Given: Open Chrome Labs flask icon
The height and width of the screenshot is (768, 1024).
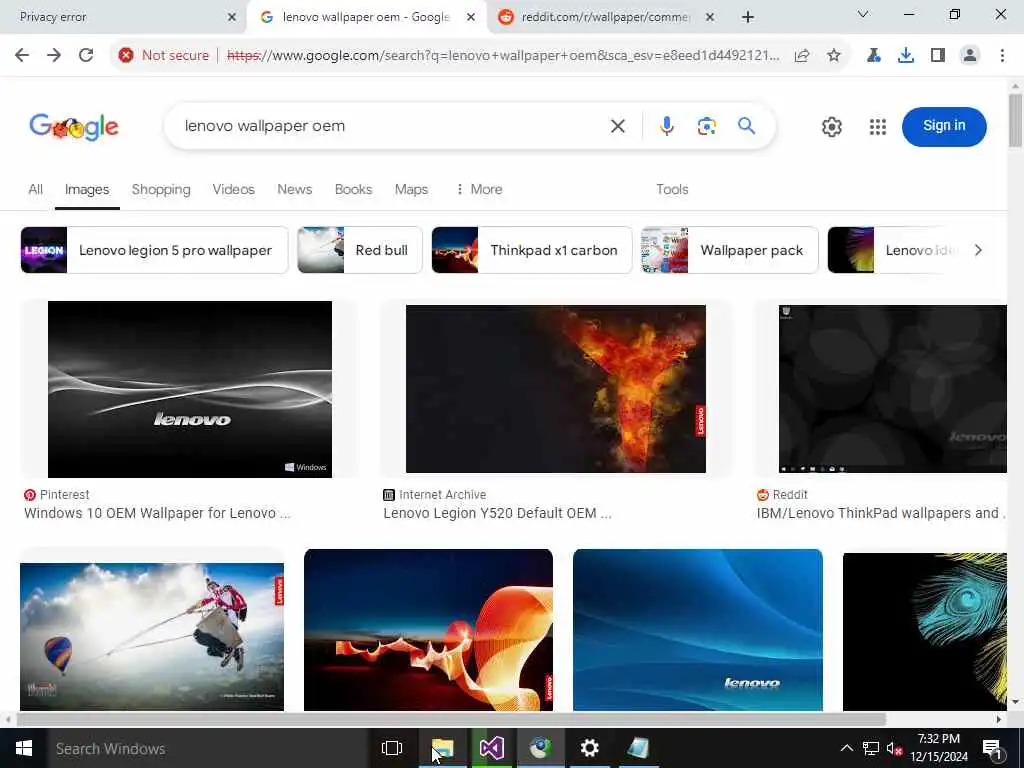Looking at the screenshot, I should point(873,56).
